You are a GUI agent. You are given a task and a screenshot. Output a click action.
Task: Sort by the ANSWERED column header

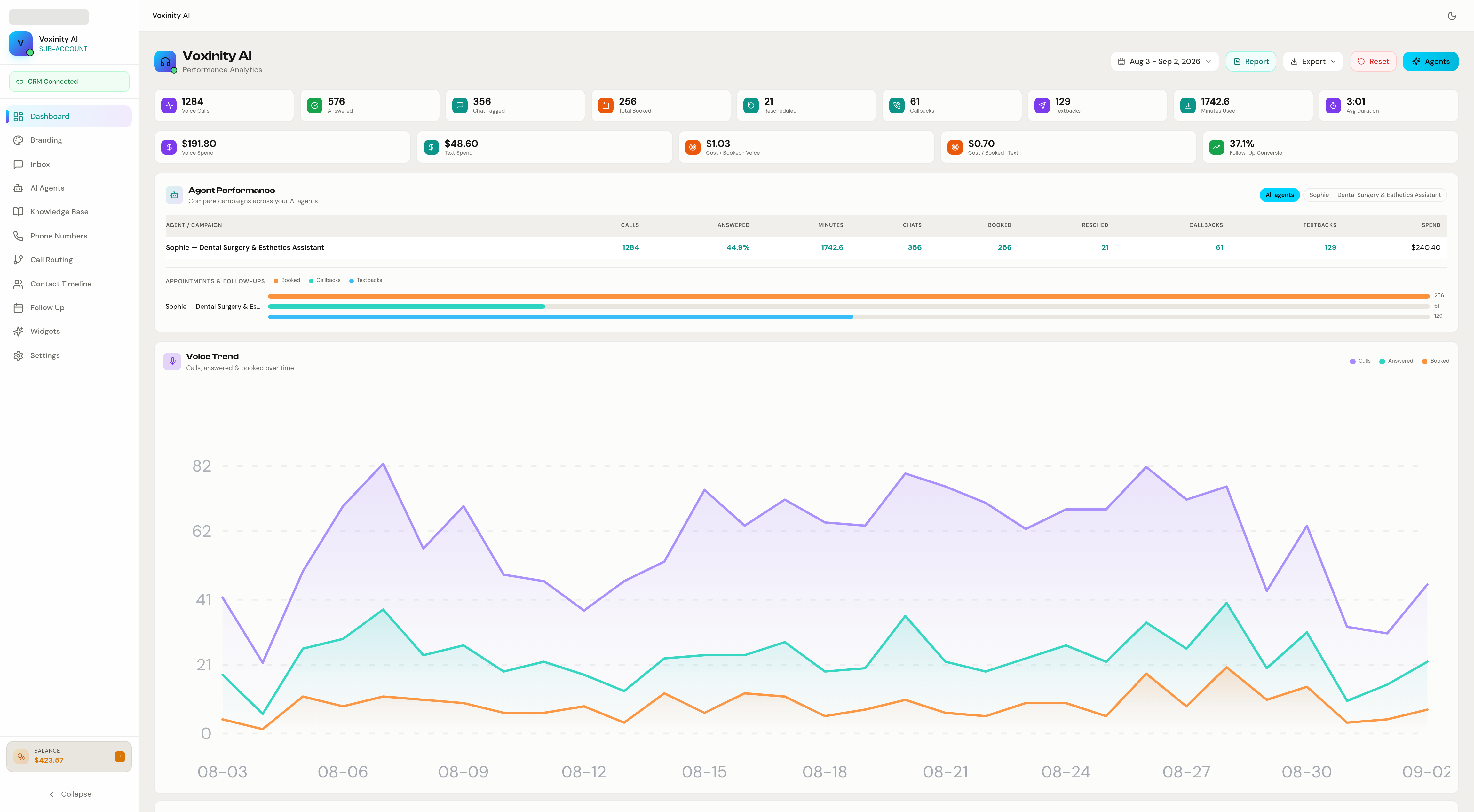[733, 225]
